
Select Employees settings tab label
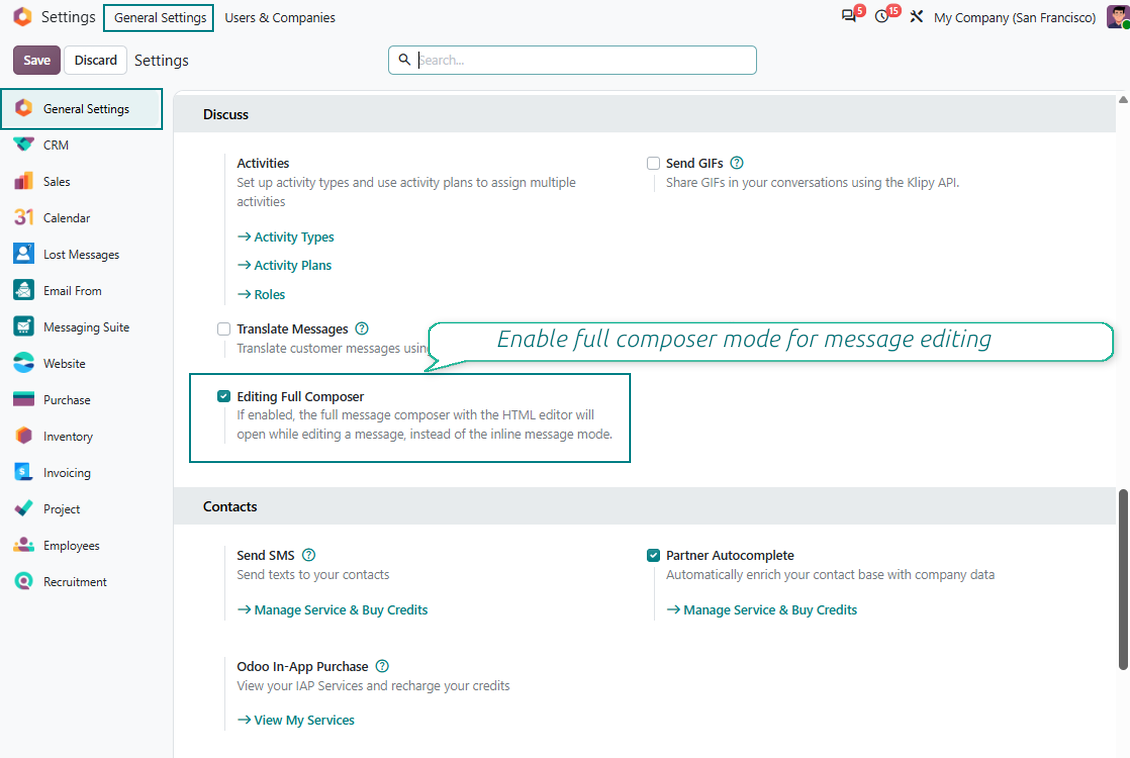[x=71, y=545]
